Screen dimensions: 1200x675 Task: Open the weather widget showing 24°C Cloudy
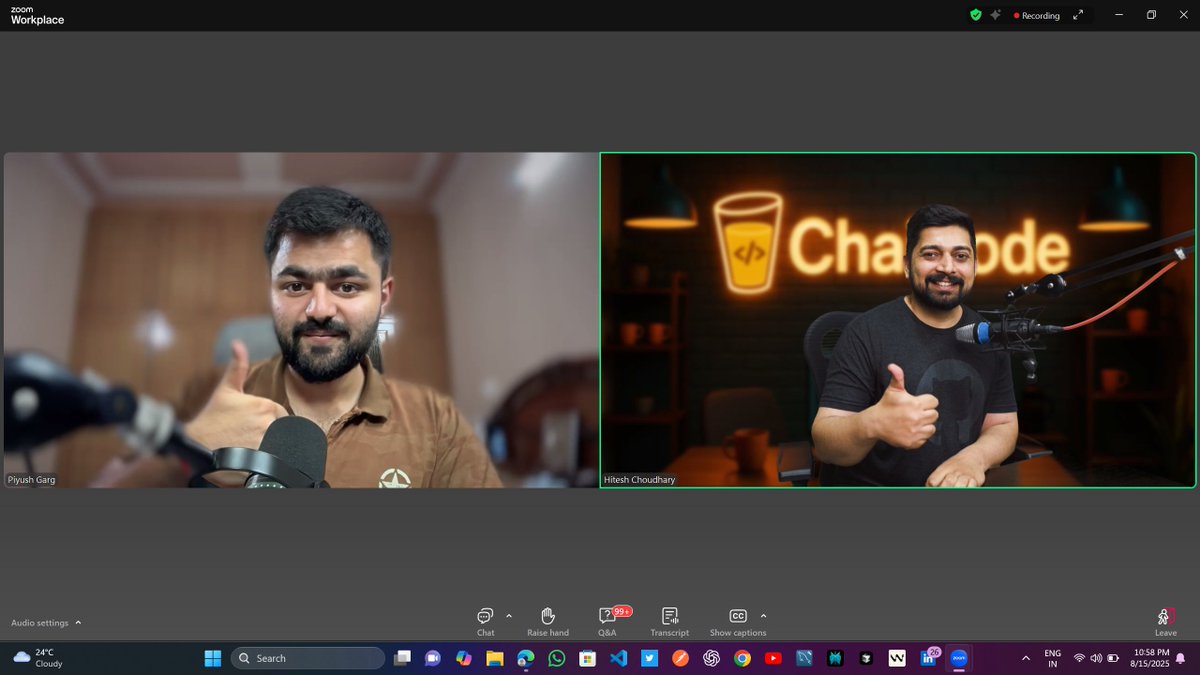click(38, 658)
